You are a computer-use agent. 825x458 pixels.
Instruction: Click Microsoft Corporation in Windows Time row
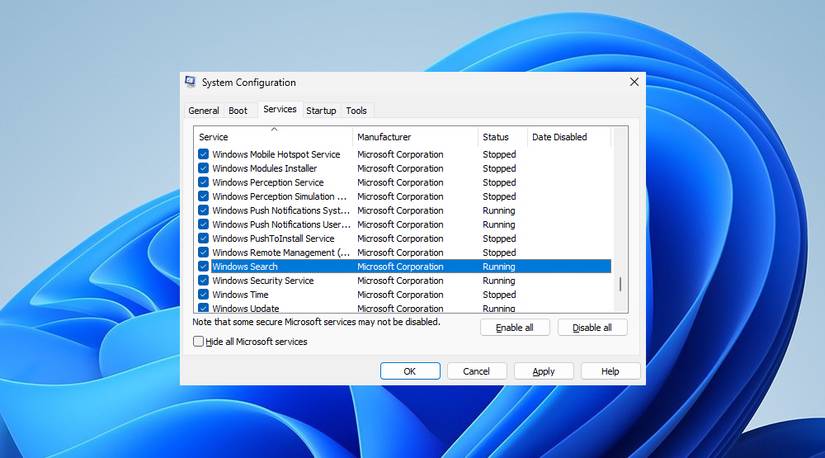(400, 294)
